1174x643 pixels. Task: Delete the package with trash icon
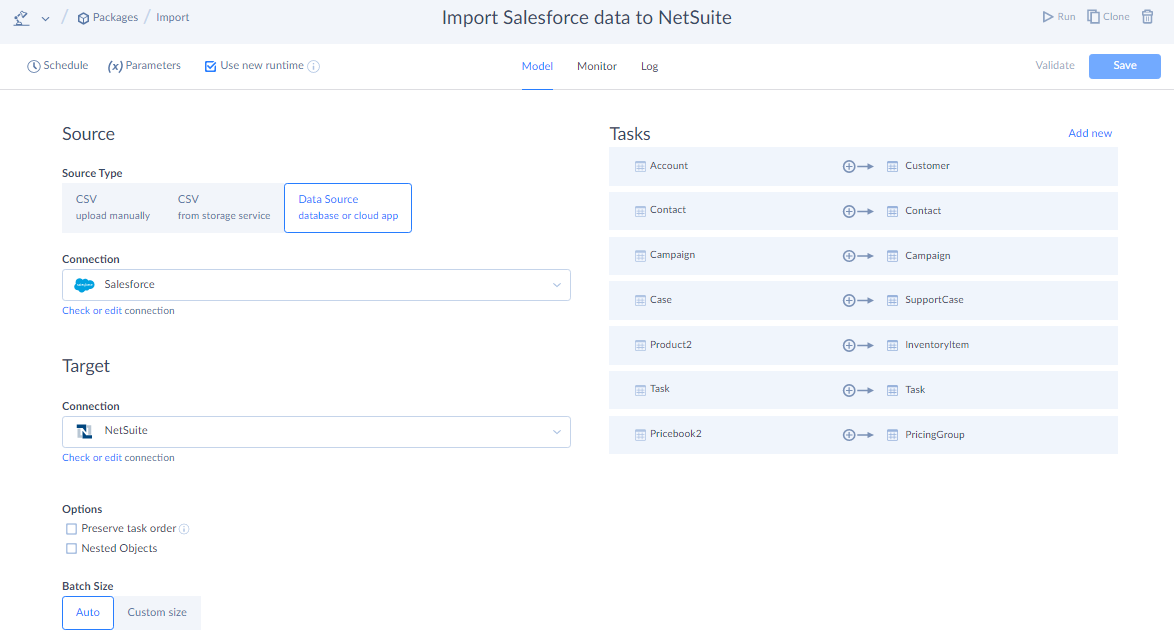coord(1147,16)
